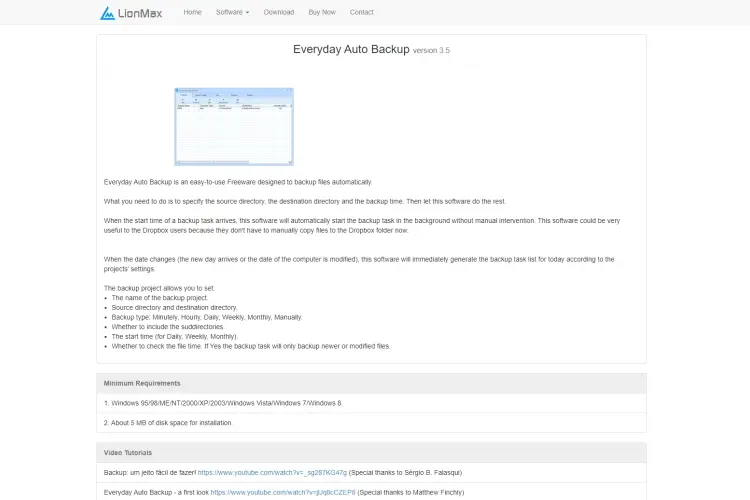Open the Sérgio B. Falasqui YouTube tutorial link
The height and width of the screenshot is (500, 750).
tap(272, 473)
